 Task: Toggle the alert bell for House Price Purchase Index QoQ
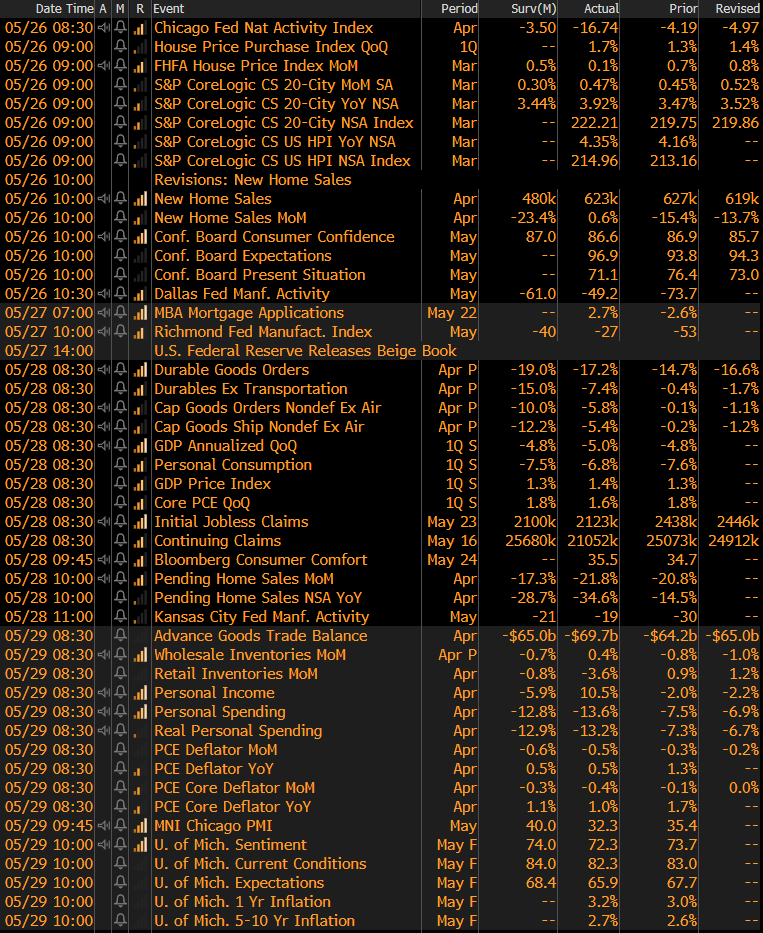coord(121,47)
